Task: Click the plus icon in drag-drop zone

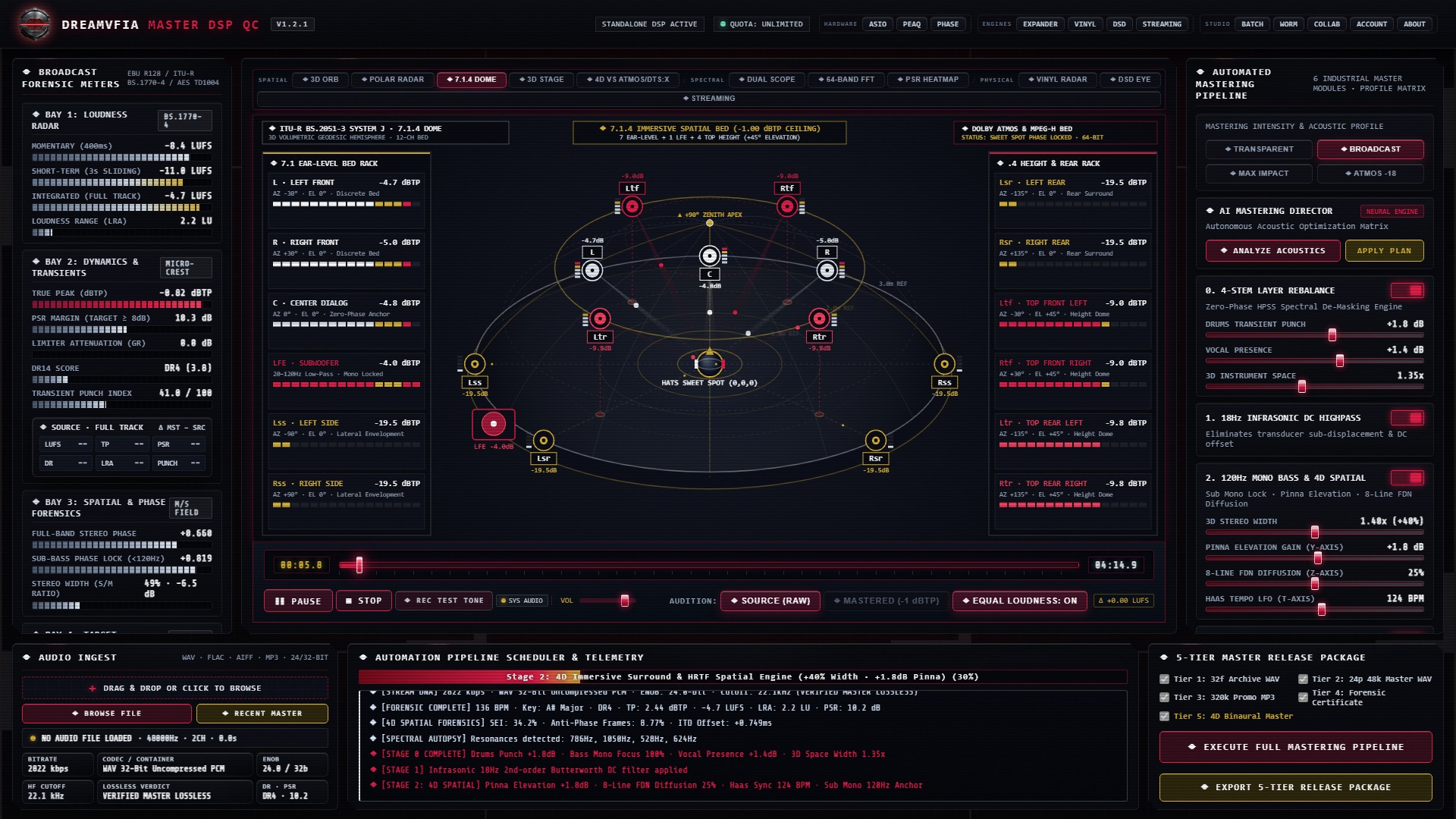Action: pyautogui.click(x=93, y=689)
